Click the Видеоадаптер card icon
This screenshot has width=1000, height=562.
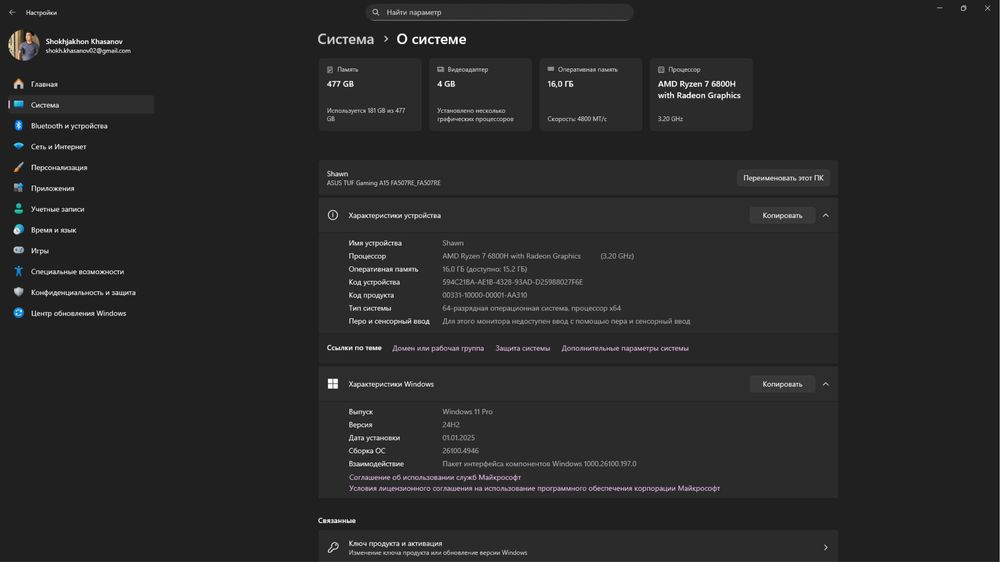coord(440,70)
